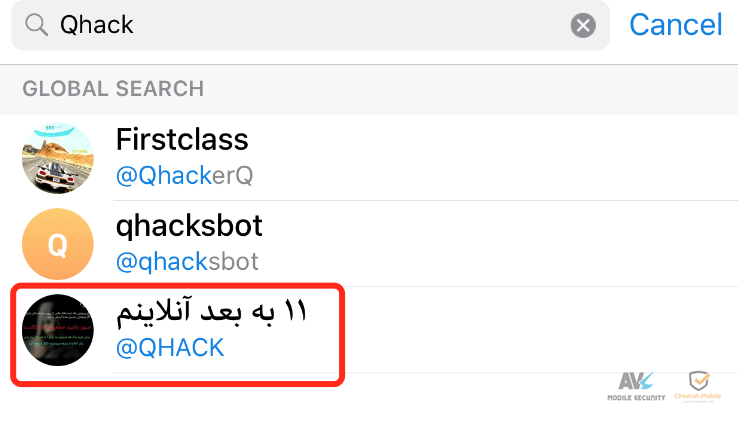738x428 pixels.
Task: Tap the orange Q avatar circle
Action: [x=57, y=244]
